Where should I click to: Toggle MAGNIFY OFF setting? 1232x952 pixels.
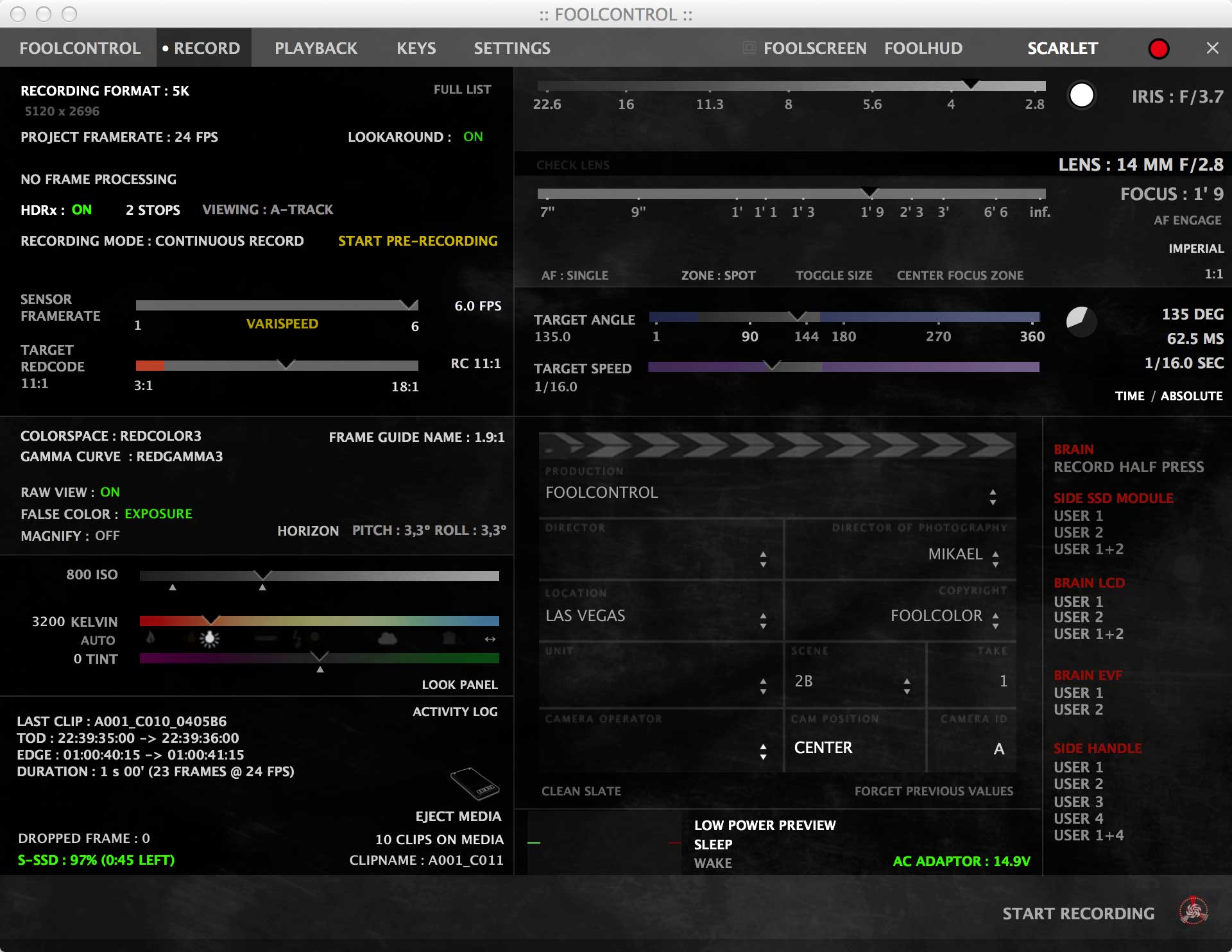point(107,536)
